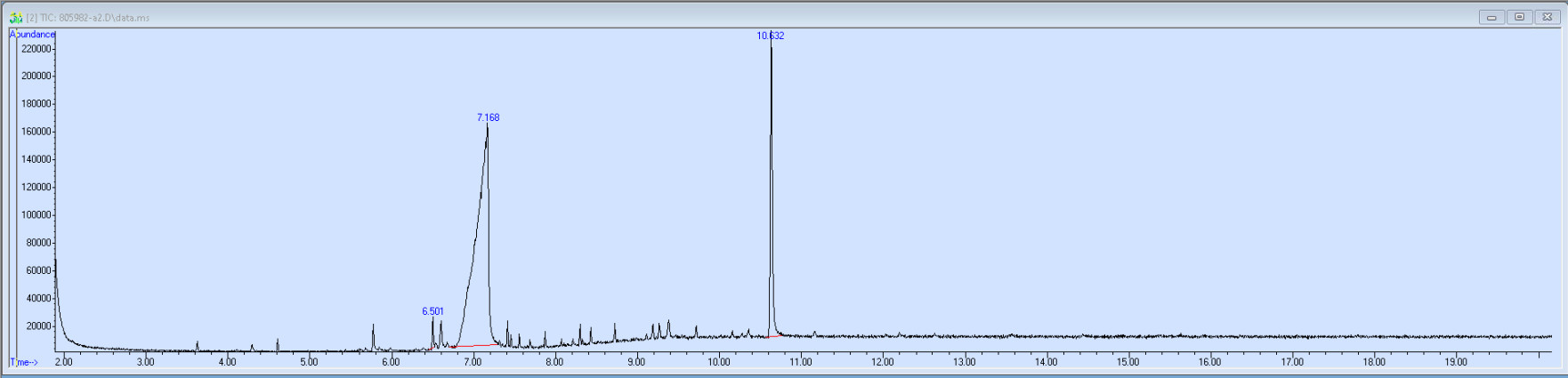Click the 8.00 time axis label
Viewport: 1568px width, 378px height.
[x=554, y=362]
